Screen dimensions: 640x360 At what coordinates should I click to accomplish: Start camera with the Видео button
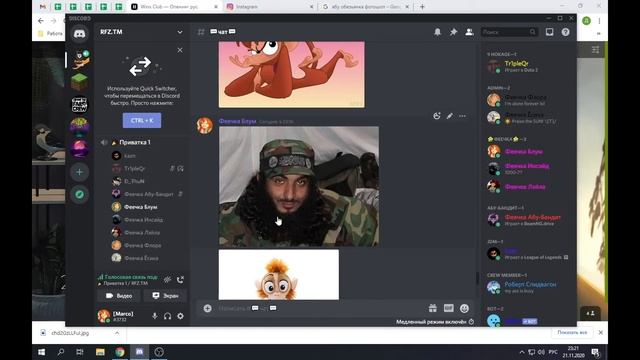pos(119,296)
